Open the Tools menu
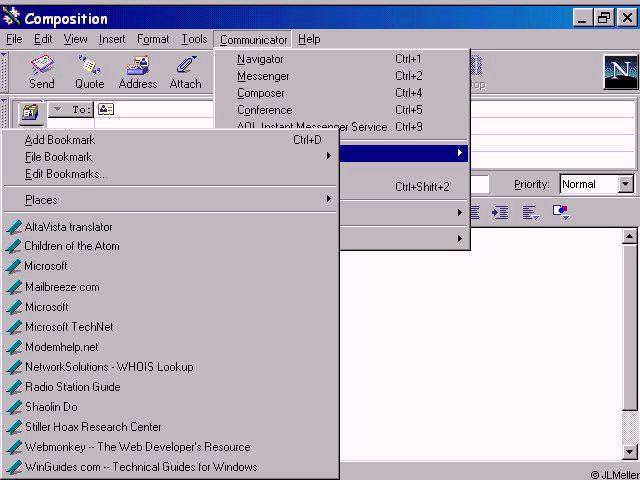The image size is (640, 480). coord(194,39)
